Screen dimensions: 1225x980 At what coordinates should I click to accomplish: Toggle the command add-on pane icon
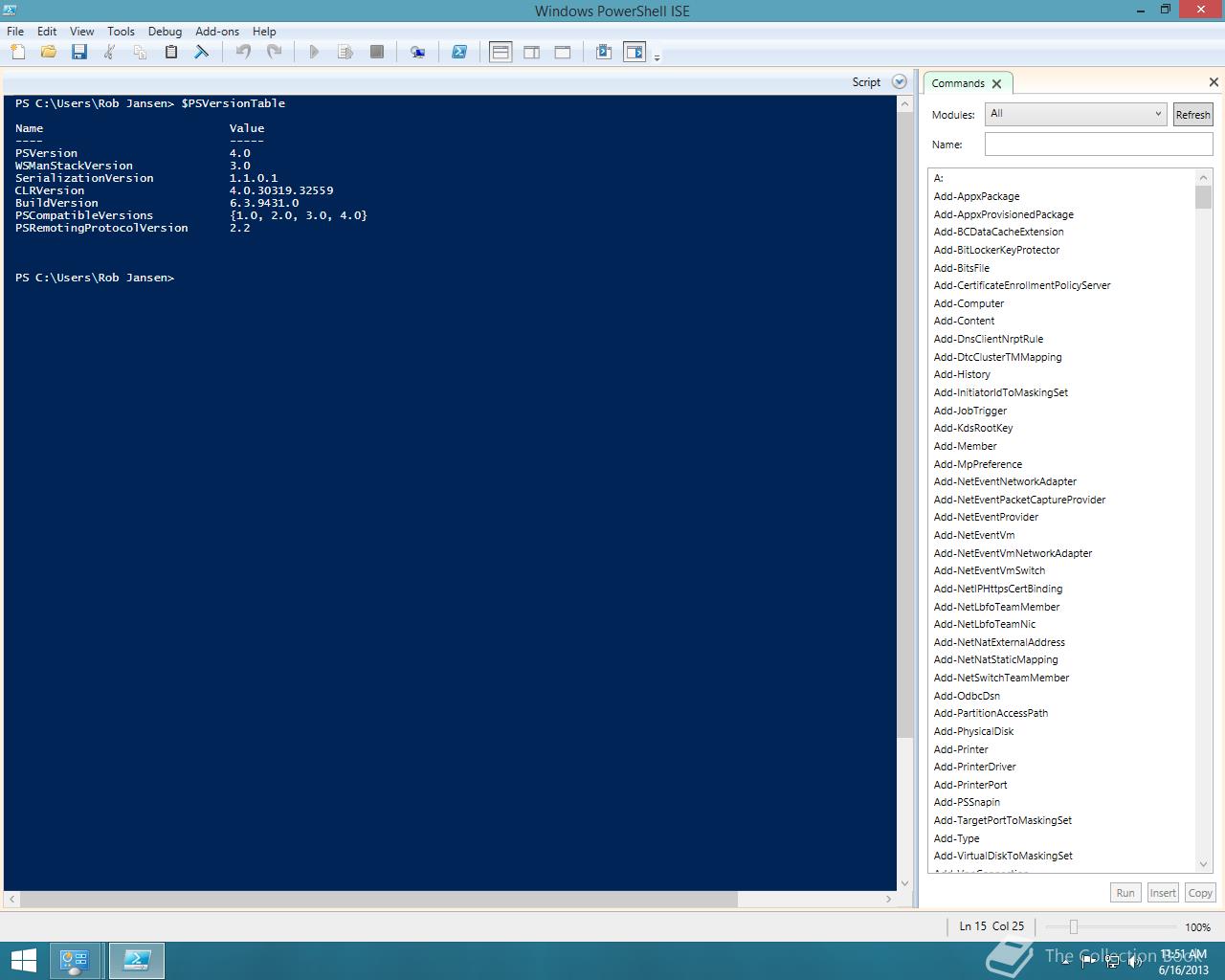(x=635, y=52)
